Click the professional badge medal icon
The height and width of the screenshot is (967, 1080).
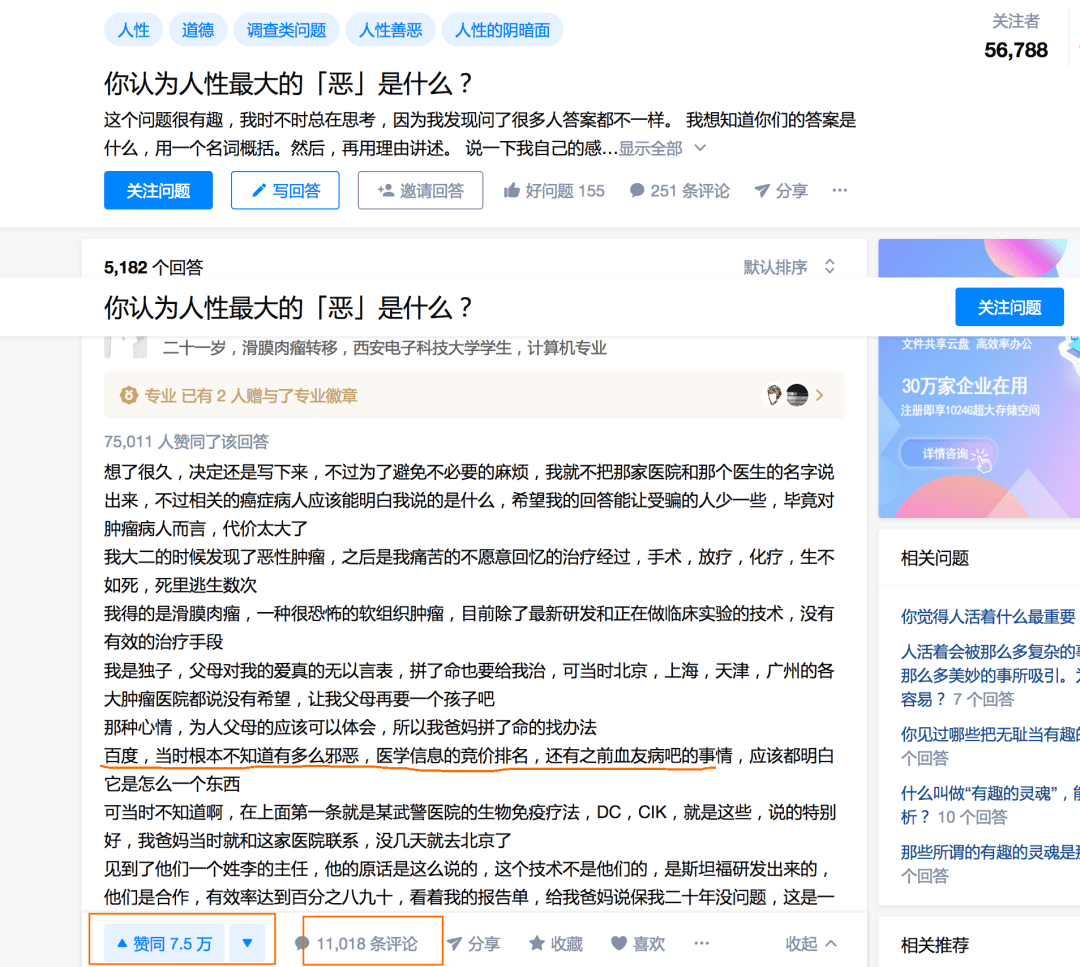tap(129, 395)
